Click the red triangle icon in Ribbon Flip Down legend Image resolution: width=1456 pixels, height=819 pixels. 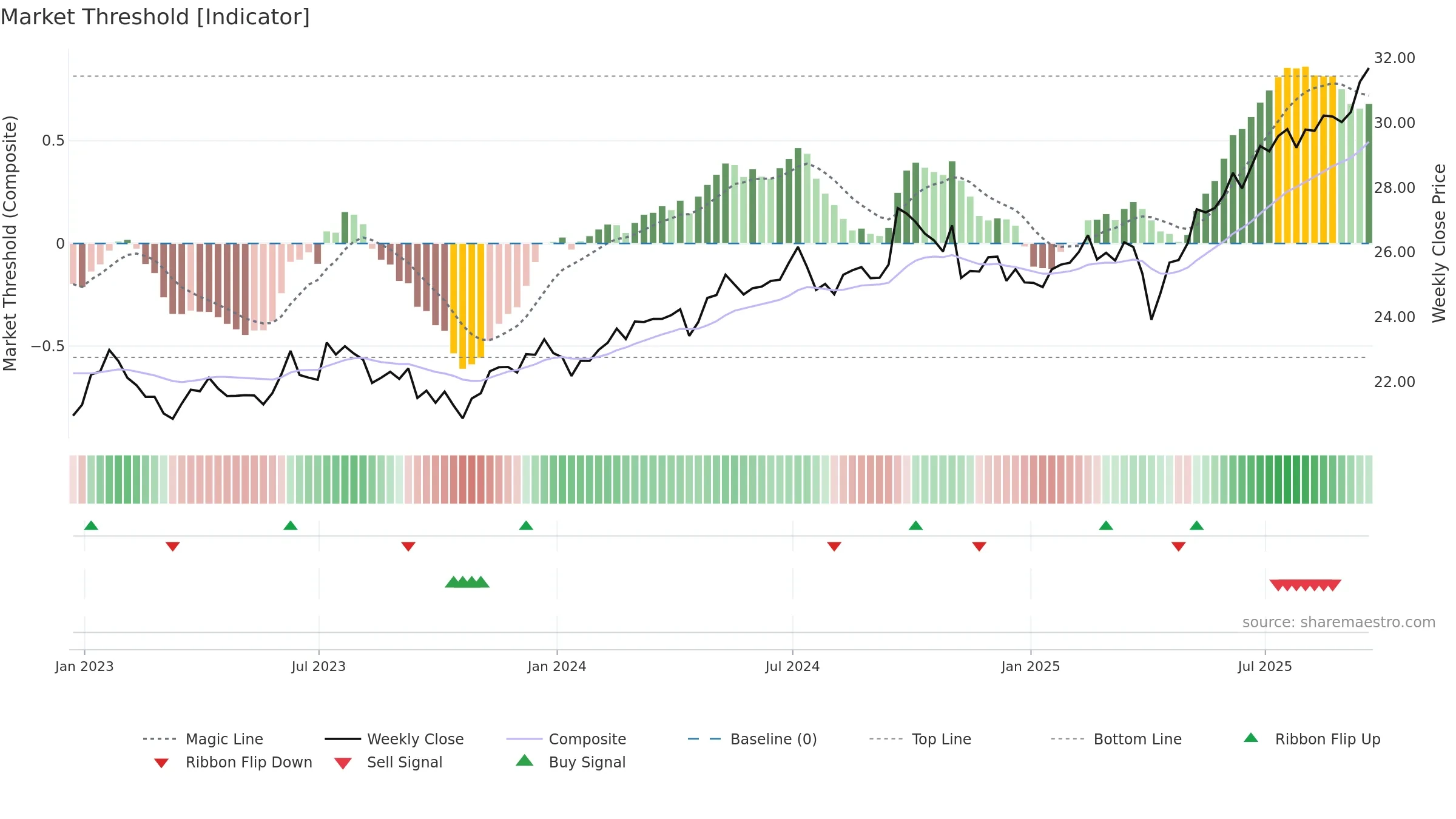tap(161, 763)
